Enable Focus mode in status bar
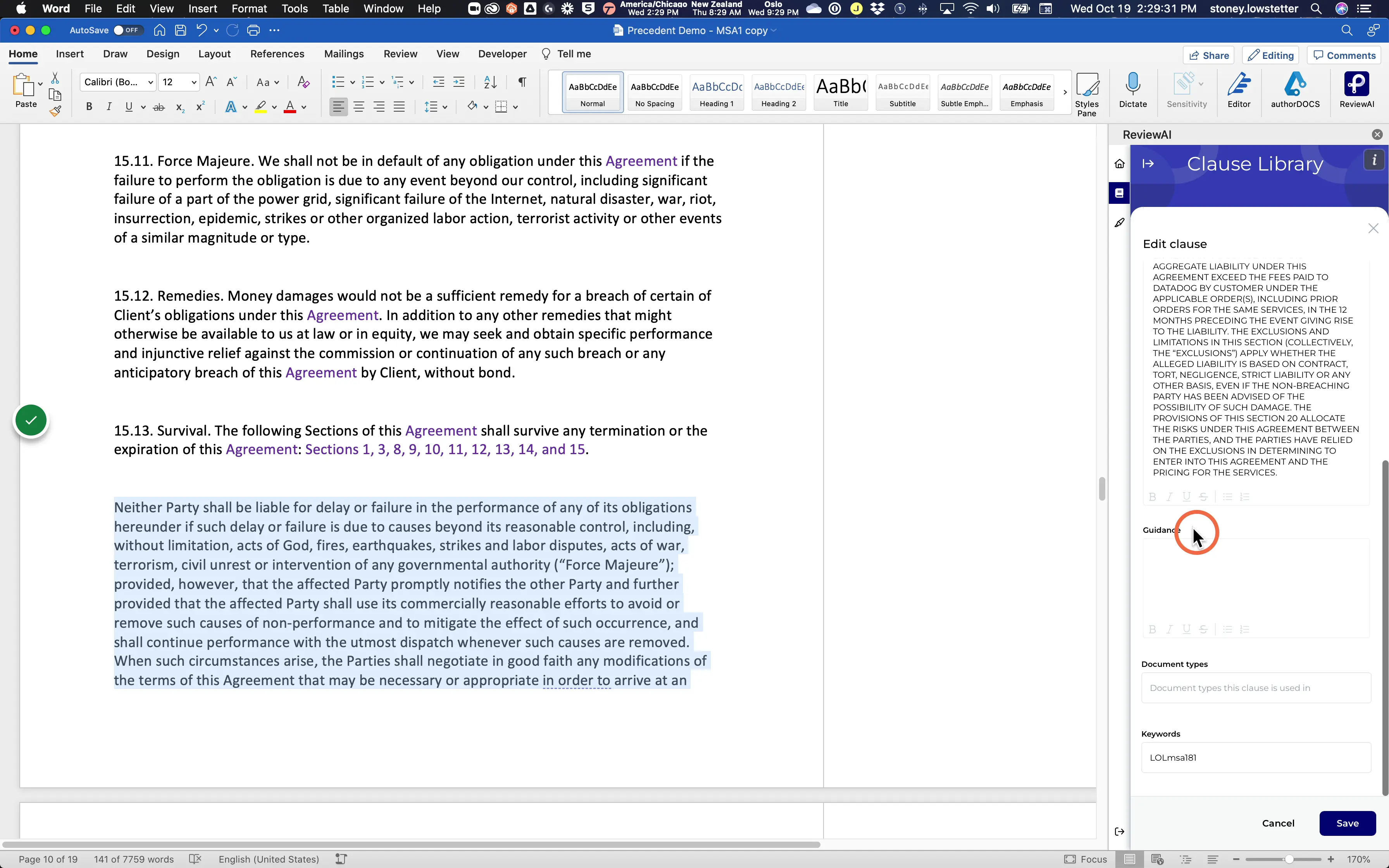 point(1086,859)
